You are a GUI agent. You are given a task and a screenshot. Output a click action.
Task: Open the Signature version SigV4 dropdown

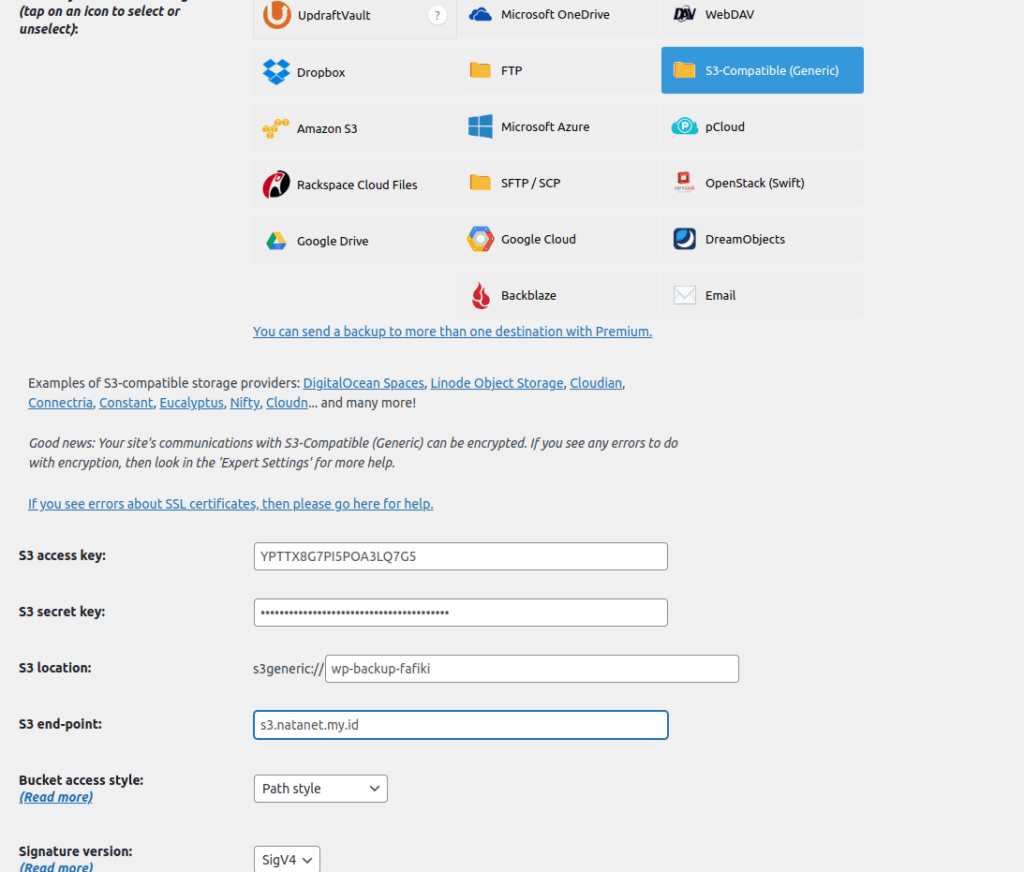click(x=287, y=860)
